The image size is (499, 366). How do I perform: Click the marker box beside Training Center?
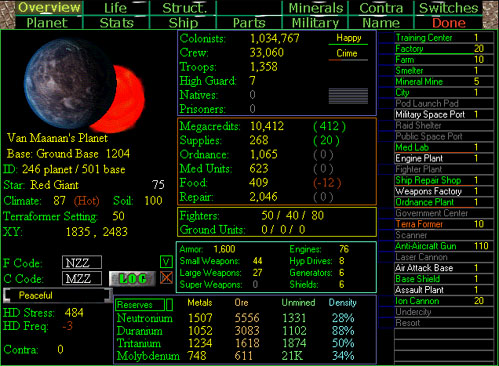pyautogui.click(x=386, y=38)
